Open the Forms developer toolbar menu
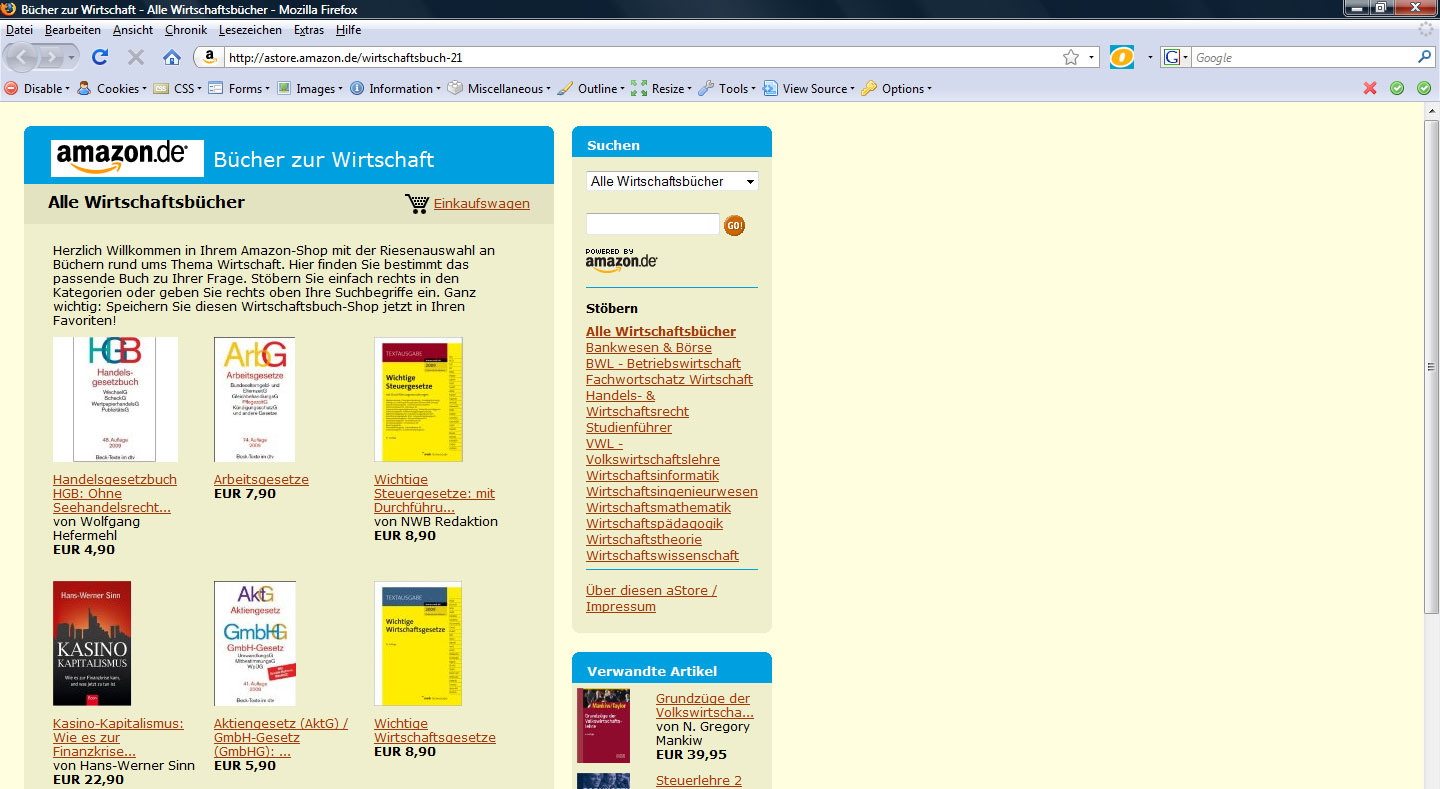The width and height of the screenshot is (1440, 789). [x=239, y=88]
